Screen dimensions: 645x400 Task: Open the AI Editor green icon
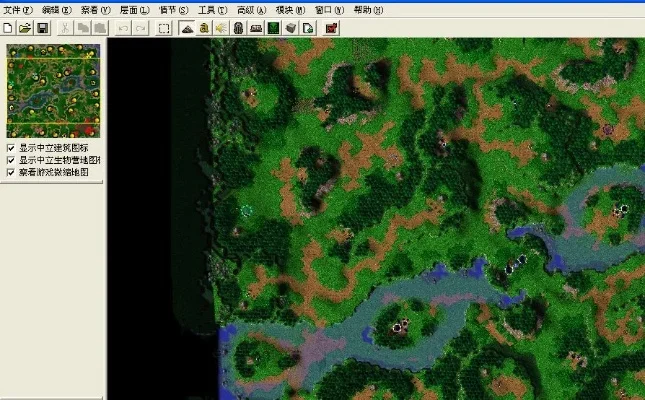point(273,28)
